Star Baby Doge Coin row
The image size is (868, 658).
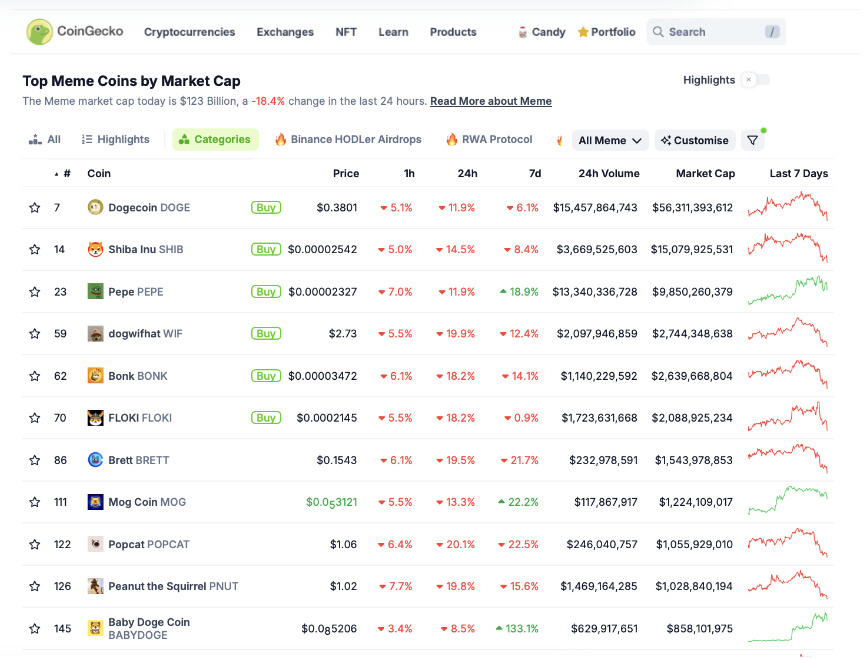pos(34,628)
